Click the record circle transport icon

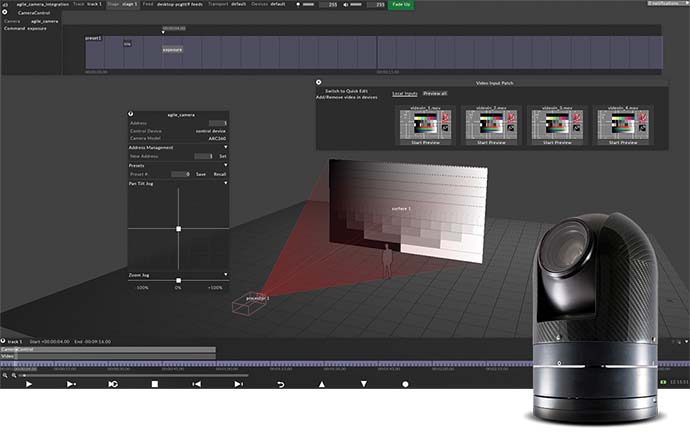[405, 384]
